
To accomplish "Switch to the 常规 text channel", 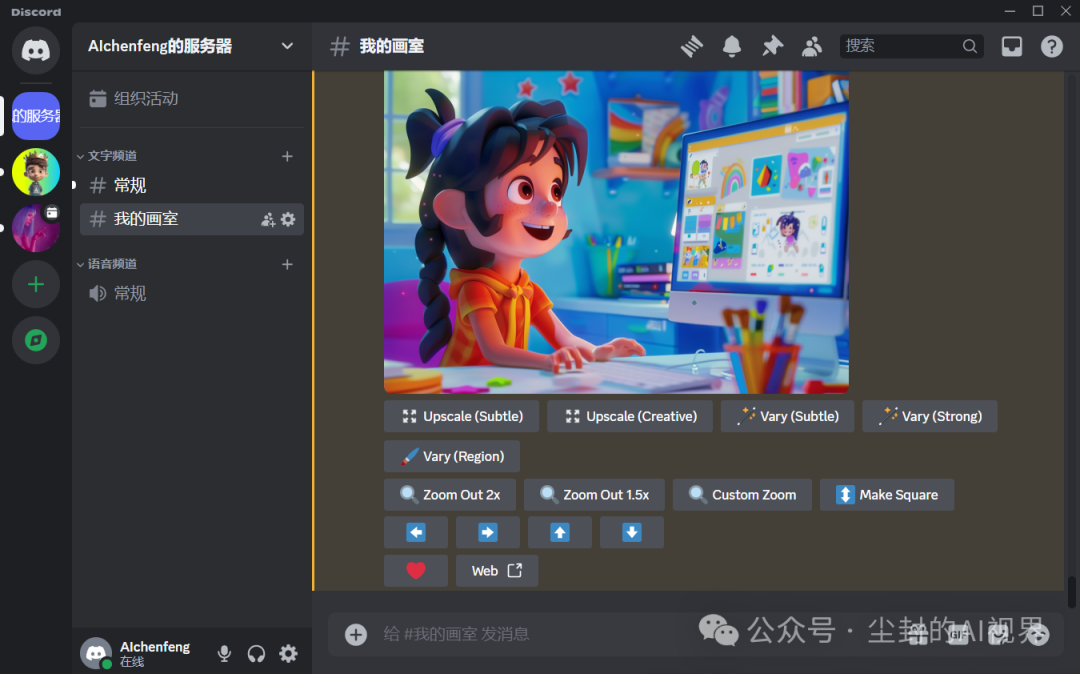I will coord(192,185).
